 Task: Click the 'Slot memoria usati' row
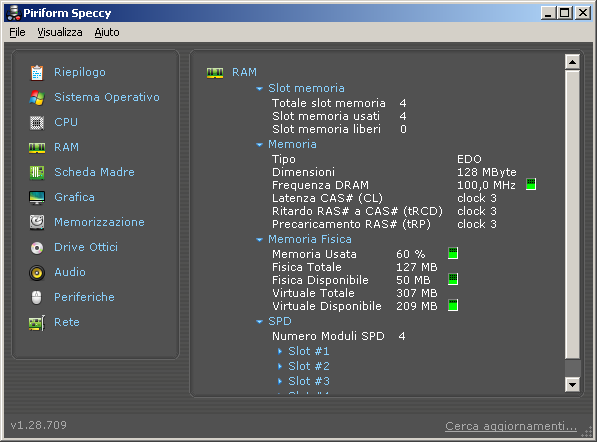click(x=339, y=116)
